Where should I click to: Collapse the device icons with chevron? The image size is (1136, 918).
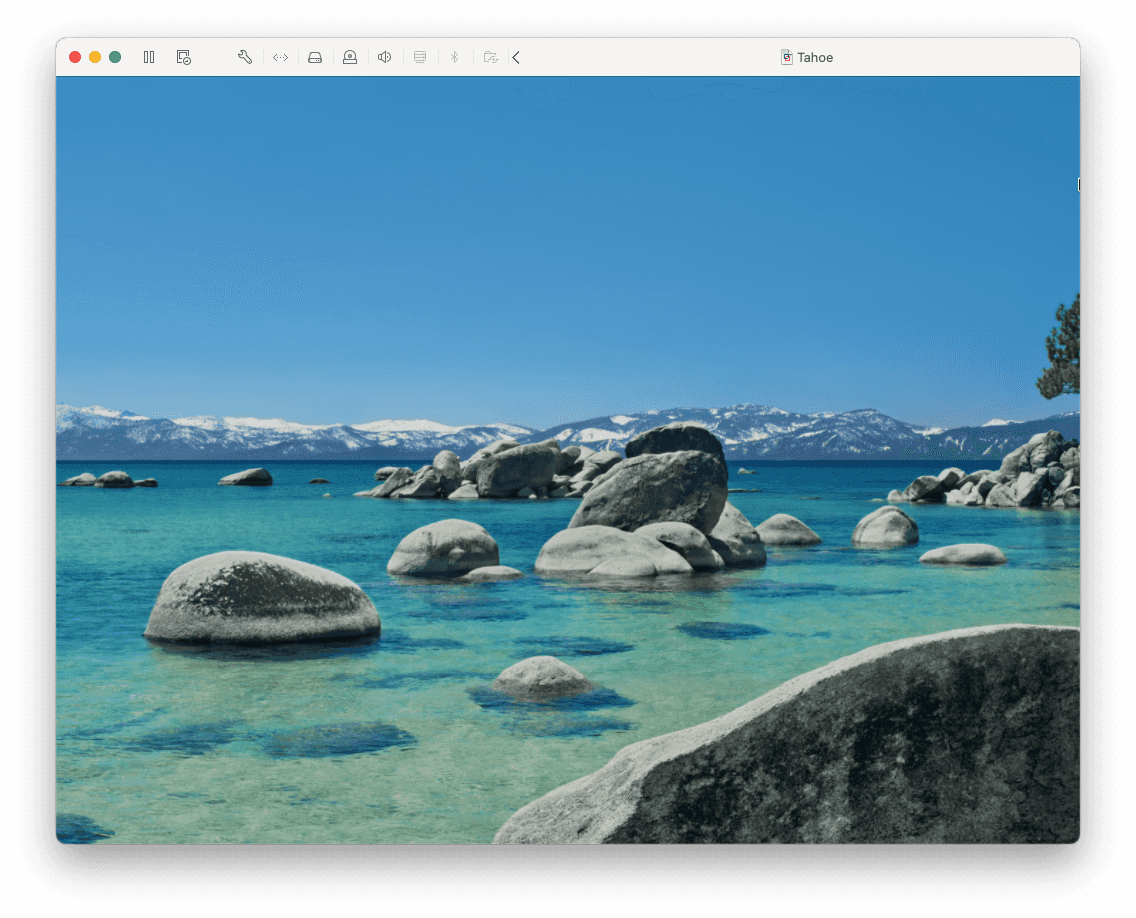[516, 57]
